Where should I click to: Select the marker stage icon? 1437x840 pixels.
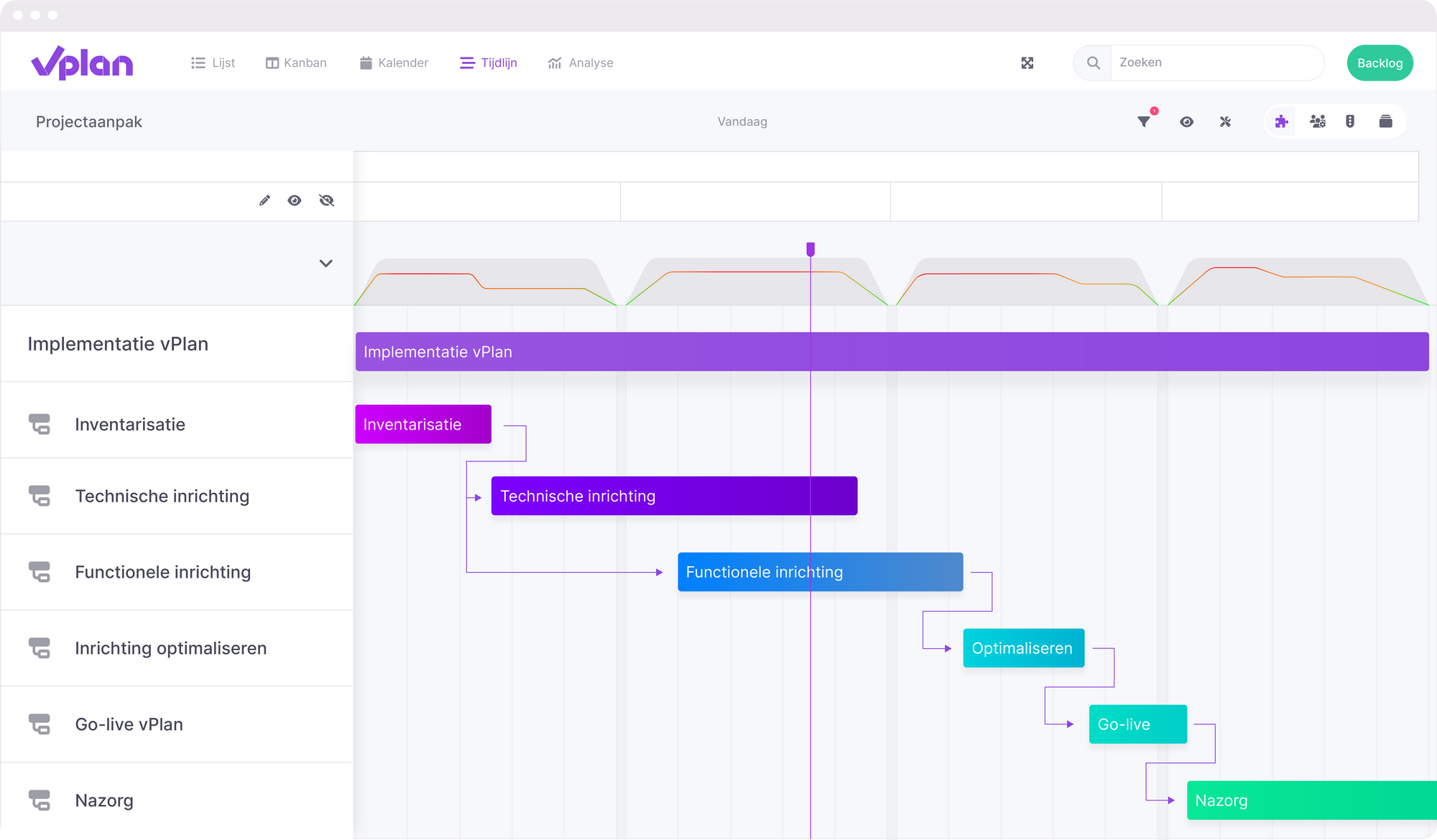point(1350,121)
